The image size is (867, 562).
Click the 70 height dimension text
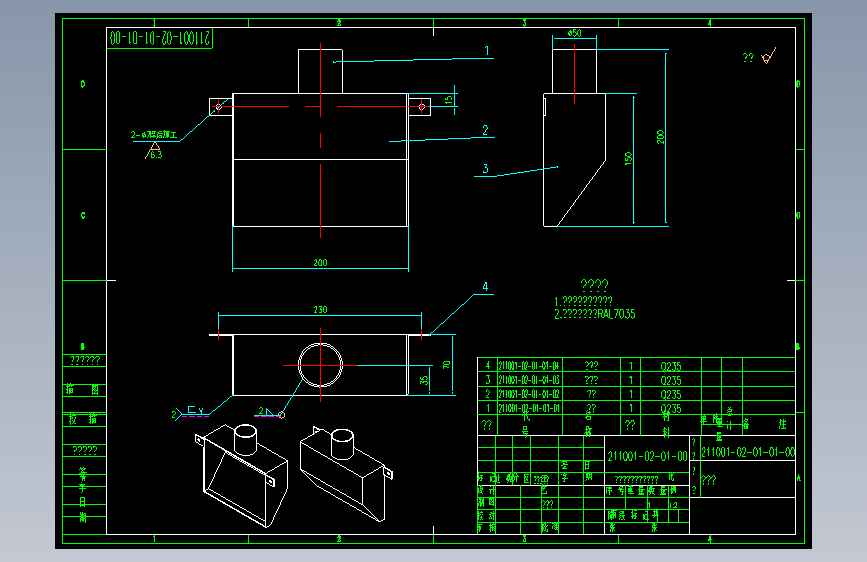(446, 365)
